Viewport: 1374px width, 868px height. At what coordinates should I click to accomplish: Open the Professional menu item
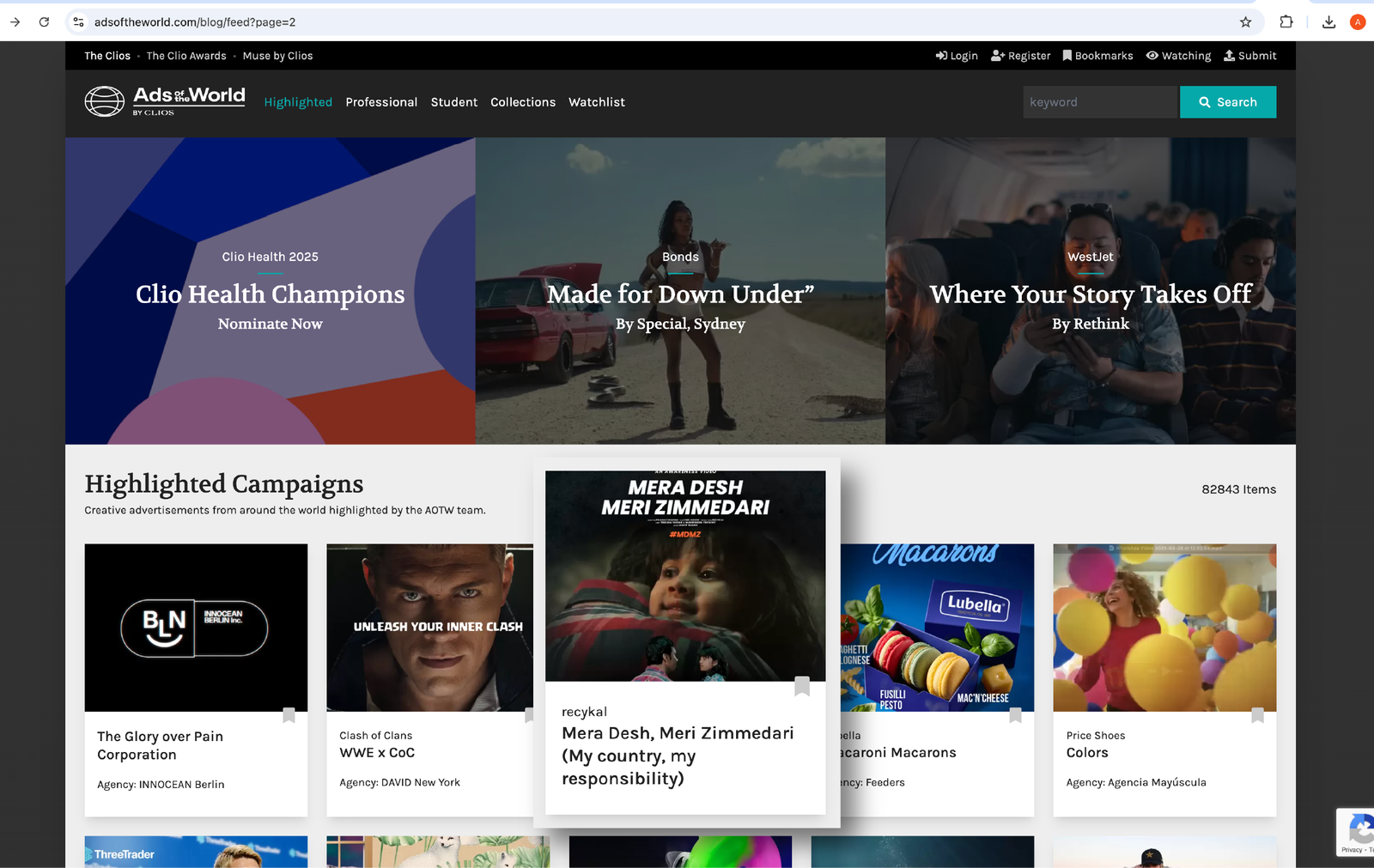click(x=381, y=102)
